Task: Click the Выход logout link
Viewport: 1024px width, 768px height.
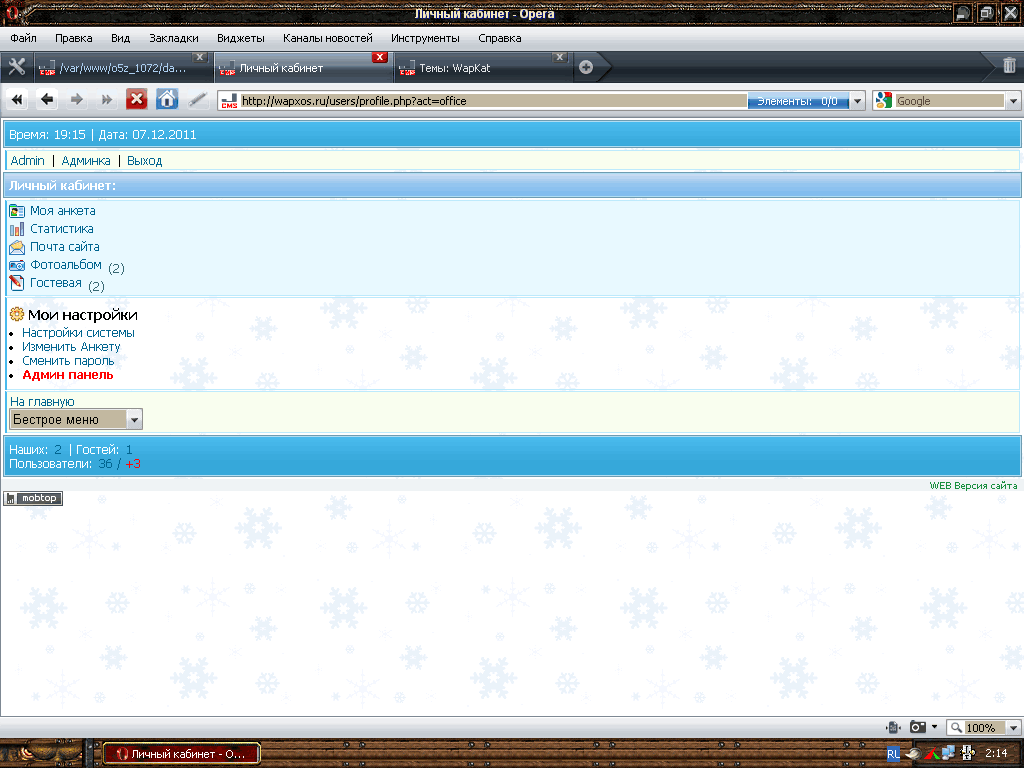Action: coord(144,161)
